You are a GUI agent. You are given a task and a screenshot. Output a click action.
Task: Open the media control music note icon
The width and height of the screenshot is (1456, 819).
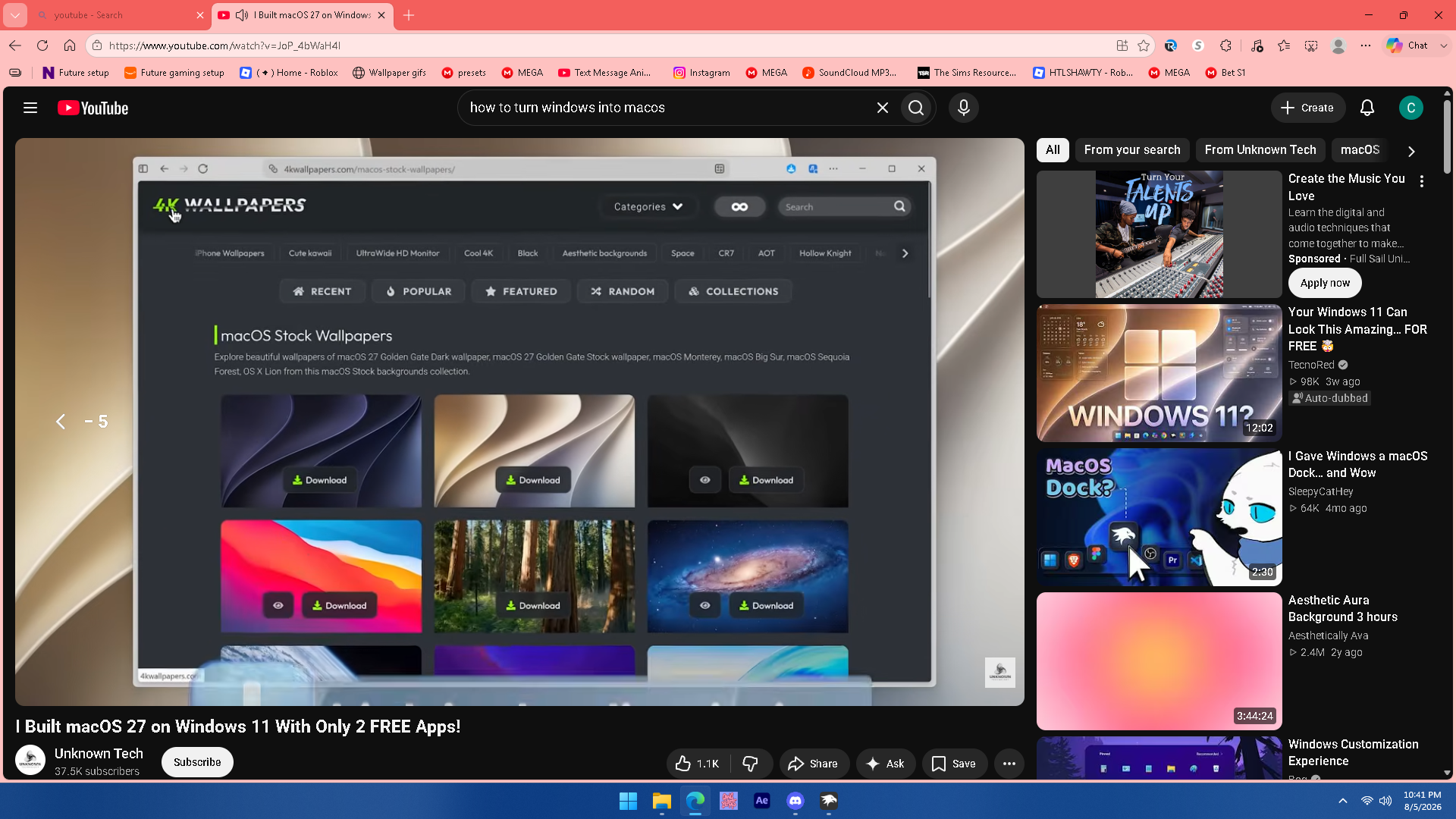(x=1257, y=45)
